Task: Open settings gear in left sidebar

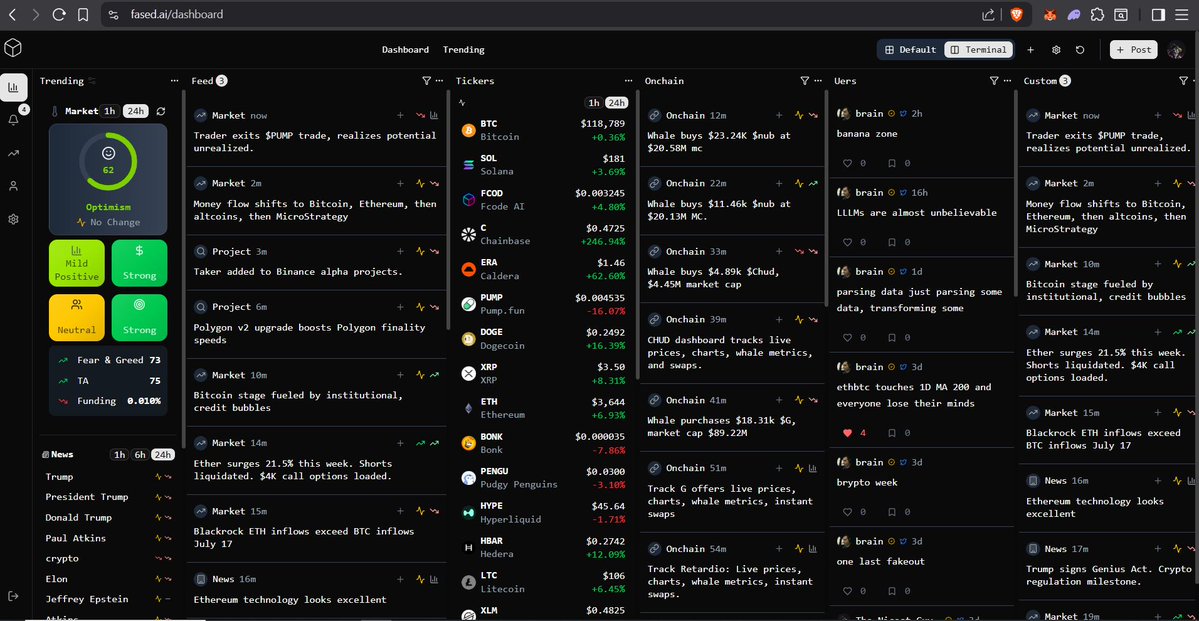Action: [13, 219]
